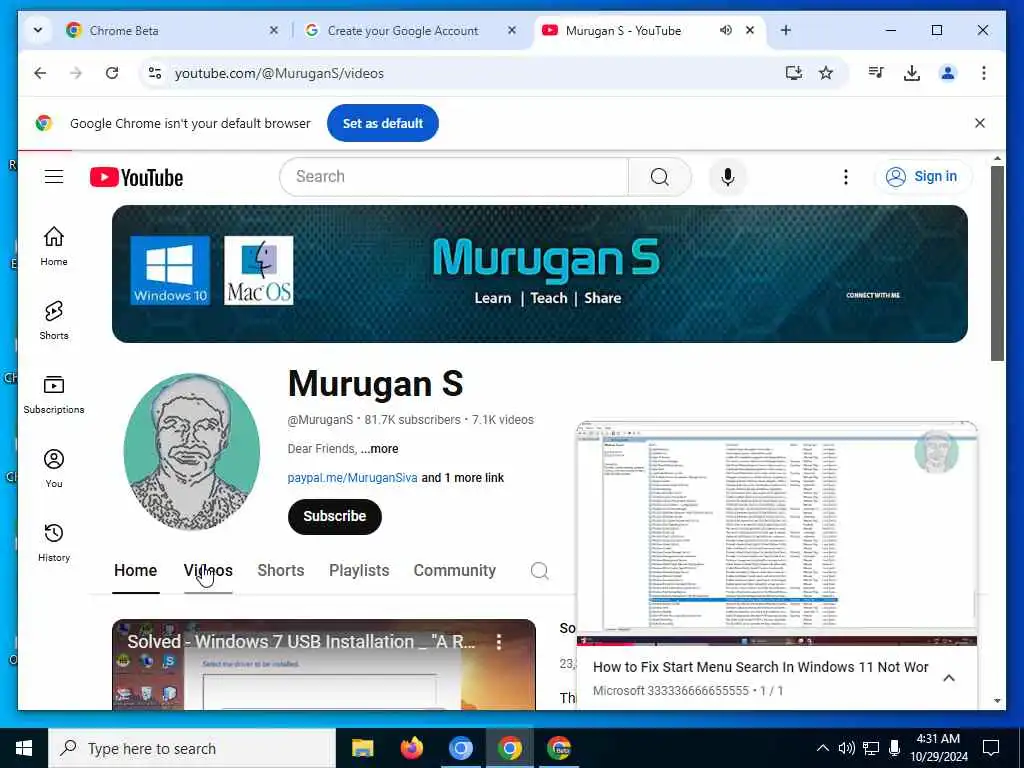
Task: Select the channel Videos tab
Action: (208, 571)
